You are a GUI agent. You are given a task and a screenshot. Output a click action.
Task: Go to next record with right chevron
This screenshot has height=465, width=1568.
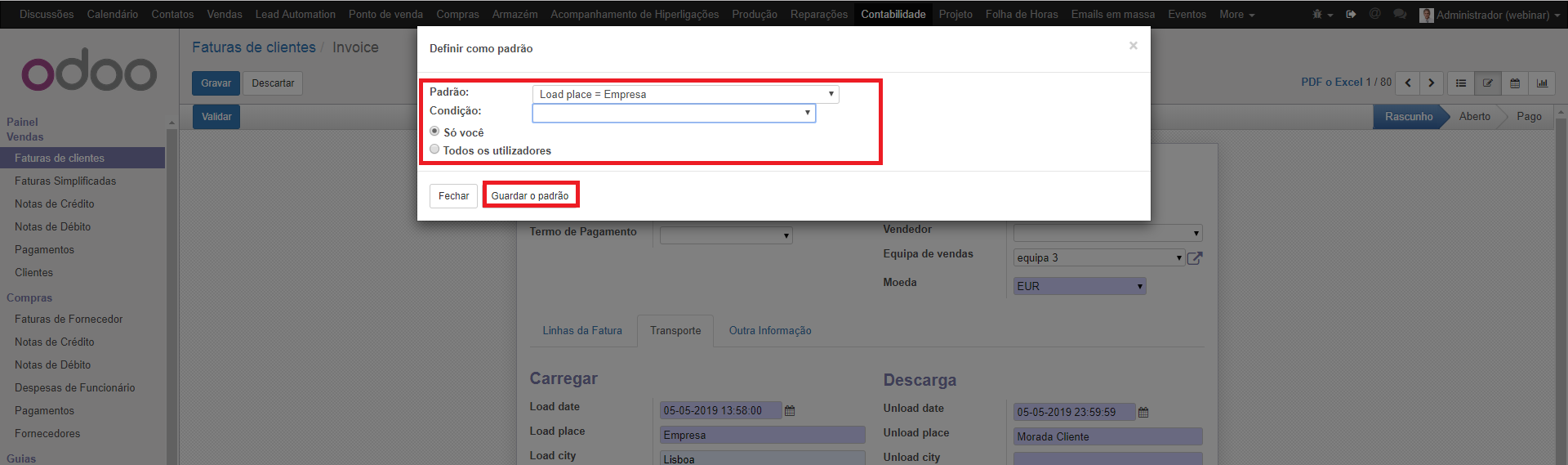(x=1431, y=83)
